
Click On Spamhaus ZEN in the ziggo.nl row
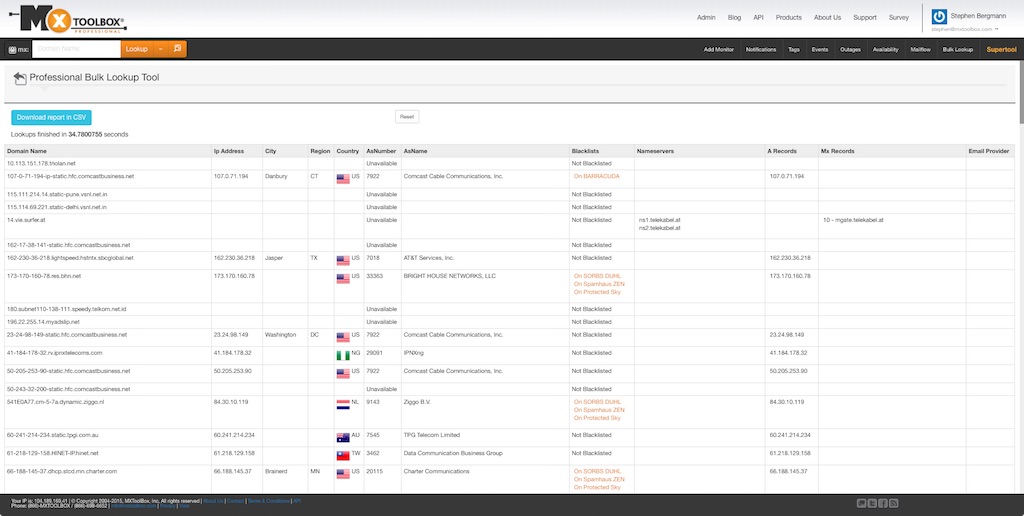tap(599, 410)
